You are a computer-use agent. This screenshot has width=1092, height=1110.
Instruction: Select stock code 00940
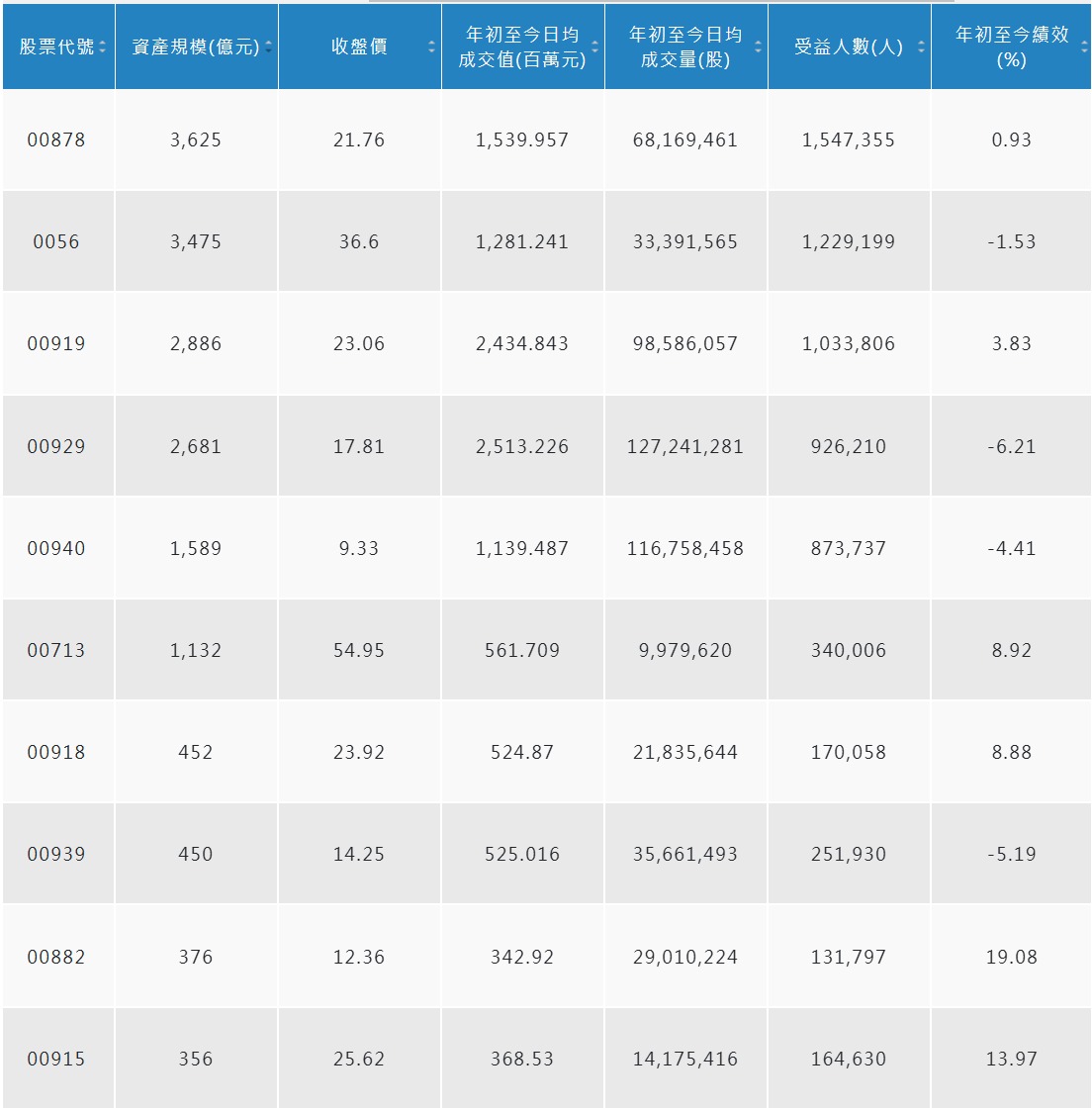(x=56, y=548)
